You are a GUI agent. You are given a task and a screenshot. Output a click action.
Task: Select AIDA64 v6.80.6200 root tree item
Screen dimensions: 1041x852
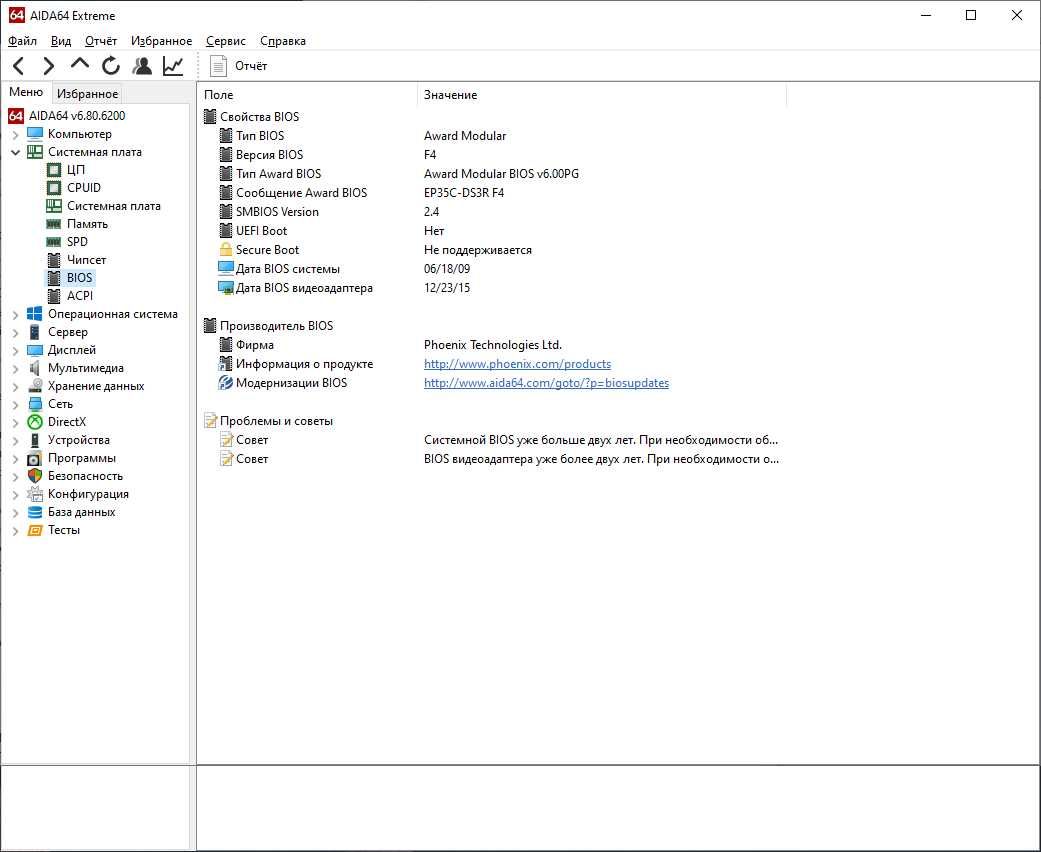click(77, 116)
